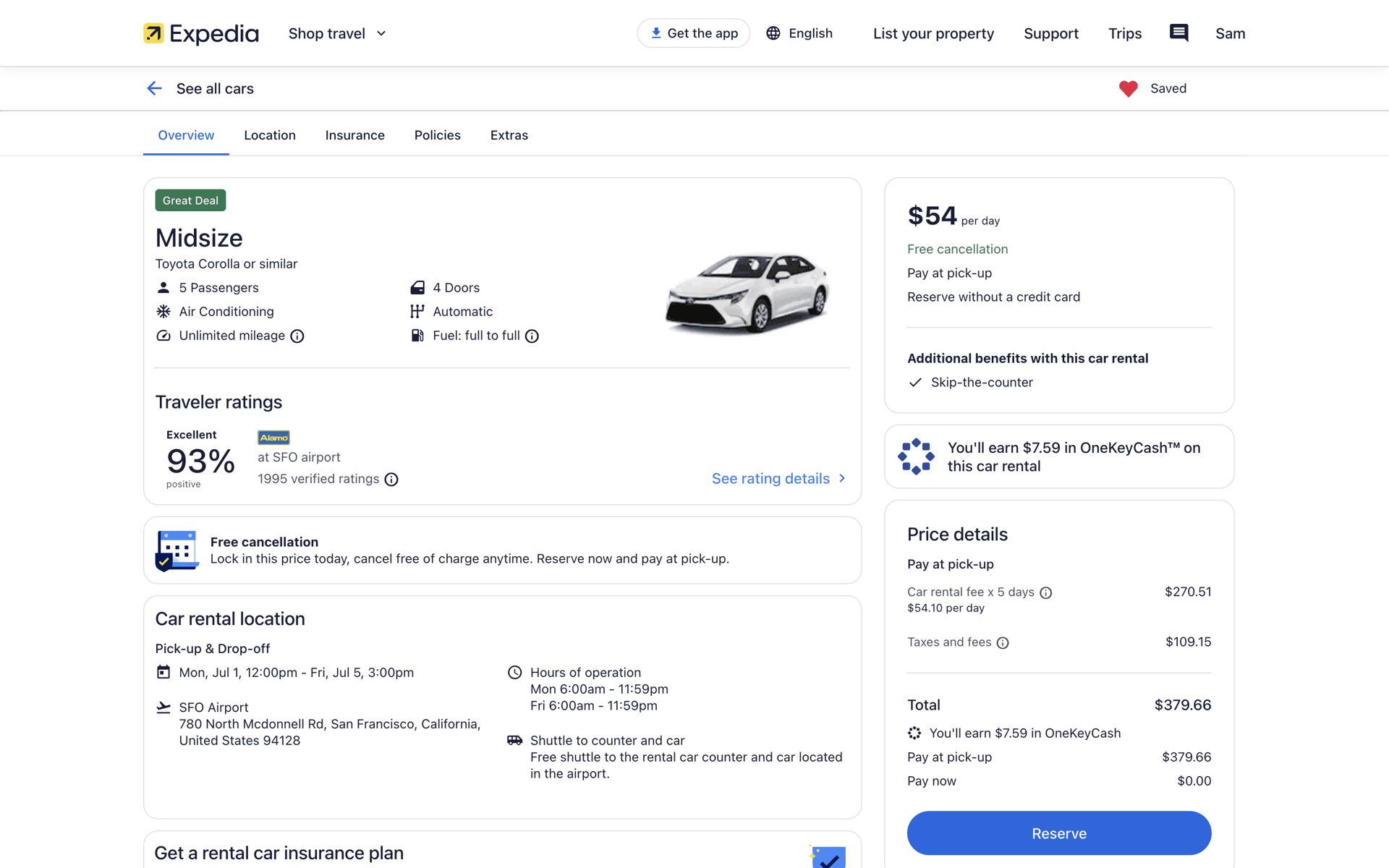Open the Support link
Screen dimensions: 1389x868
1050,33
